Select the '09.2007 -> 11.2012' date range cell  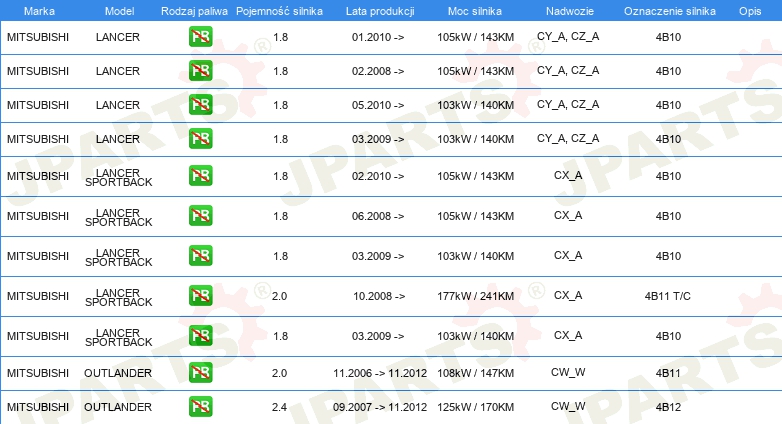coord(380,407)
